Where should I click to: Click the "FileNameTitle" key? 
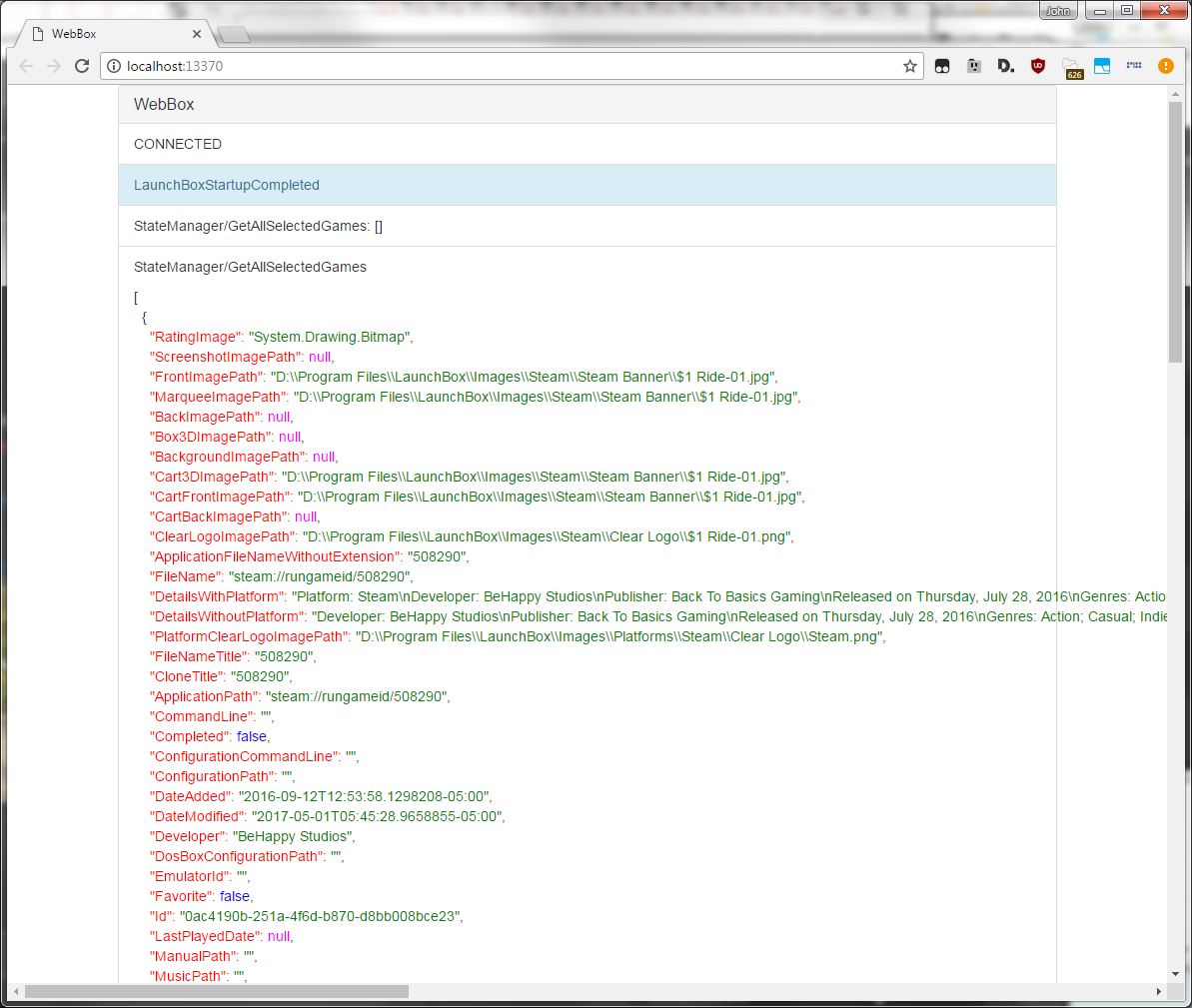[x=199, y=656]
